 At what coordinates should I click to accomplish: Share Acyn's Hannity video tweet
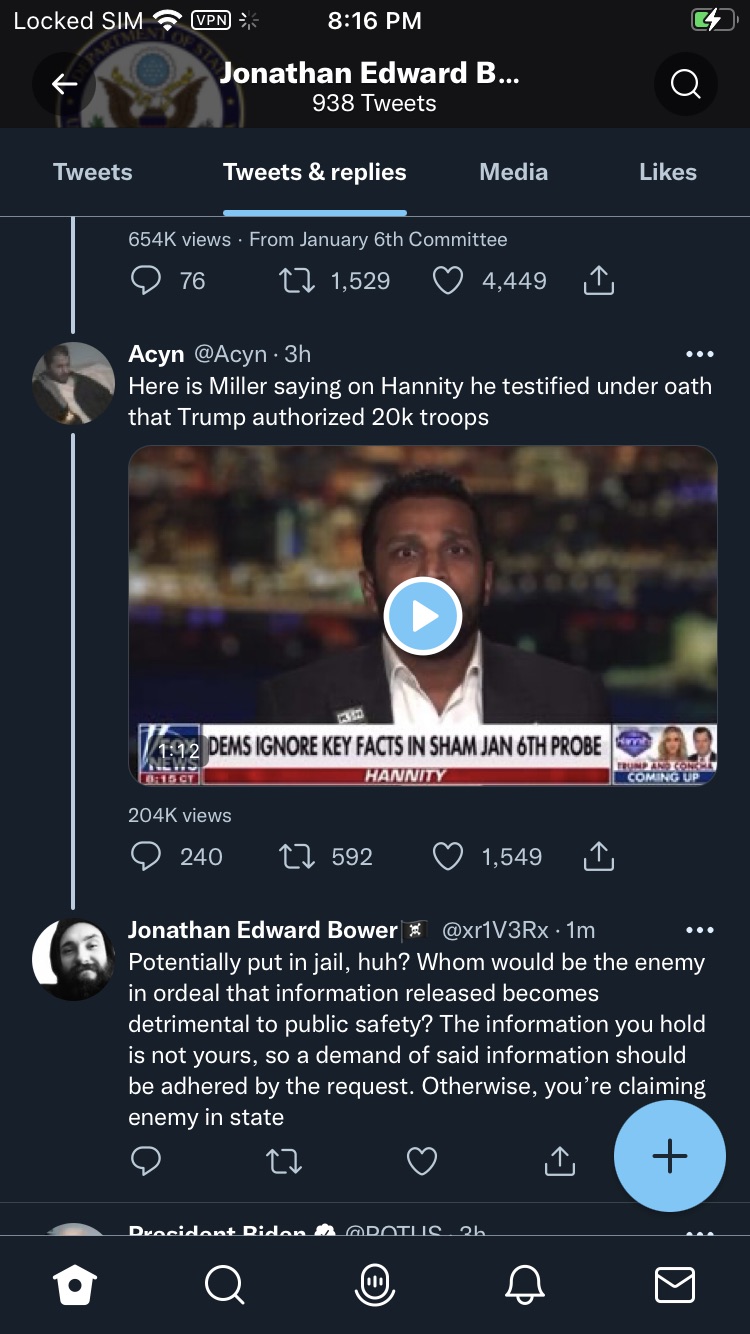598,857
